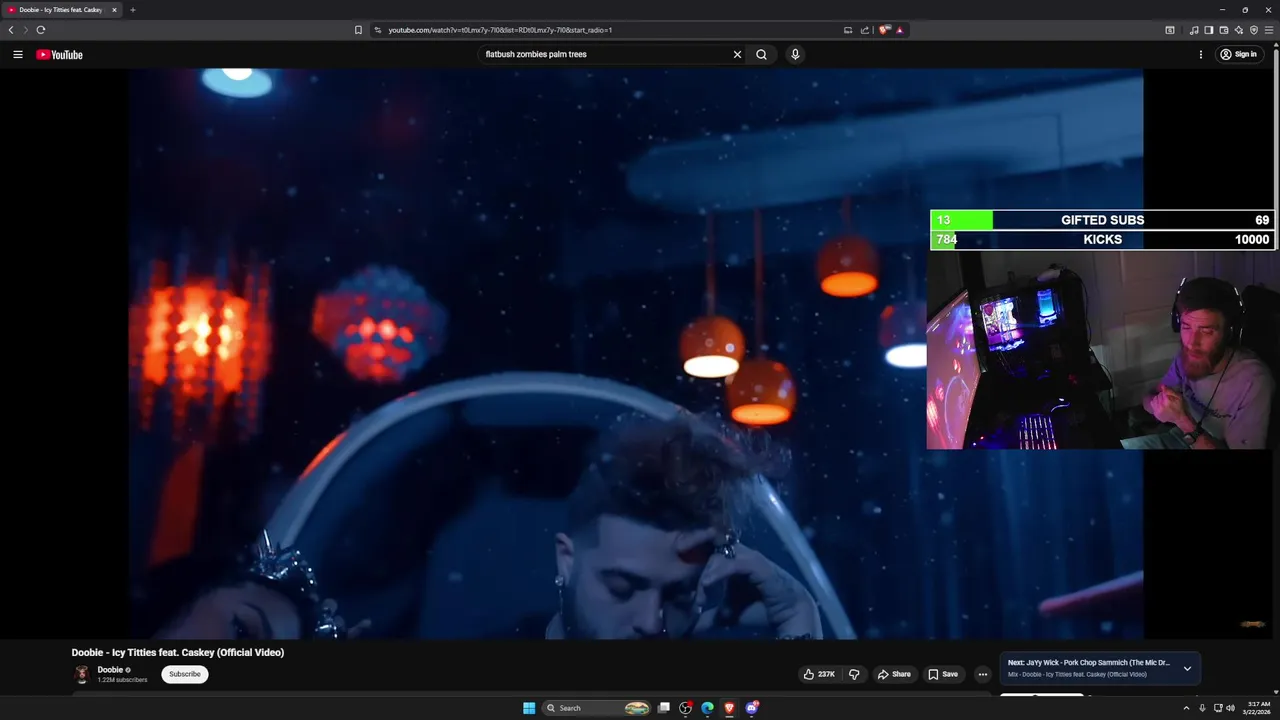This screenshot has width=1280, height=720.
Task: Open the Brave main menu
Action: tap(1269, 30)
